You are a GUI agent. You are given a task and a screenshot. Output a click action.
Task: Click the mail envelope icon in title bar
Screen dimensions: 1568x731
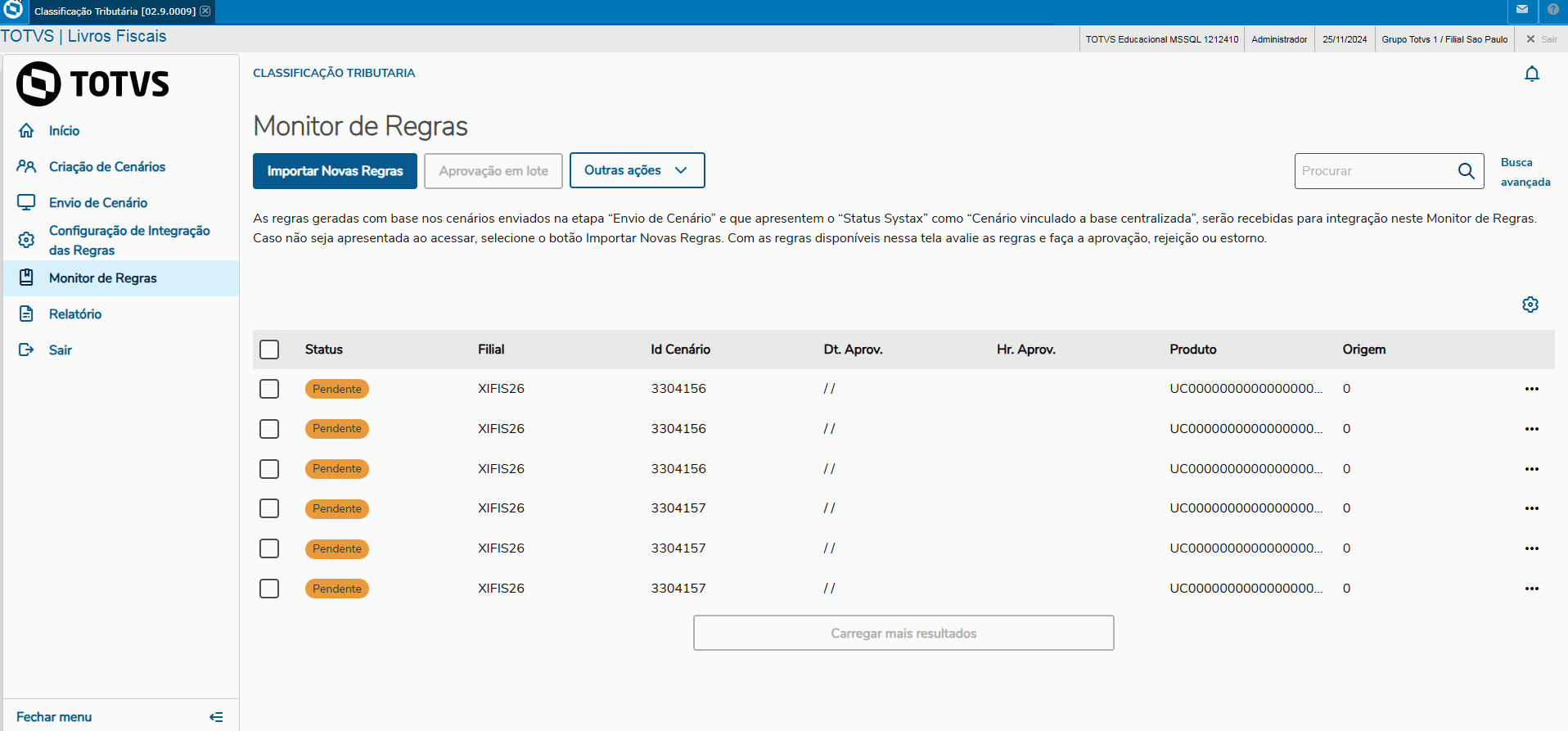coord(1522,10)
